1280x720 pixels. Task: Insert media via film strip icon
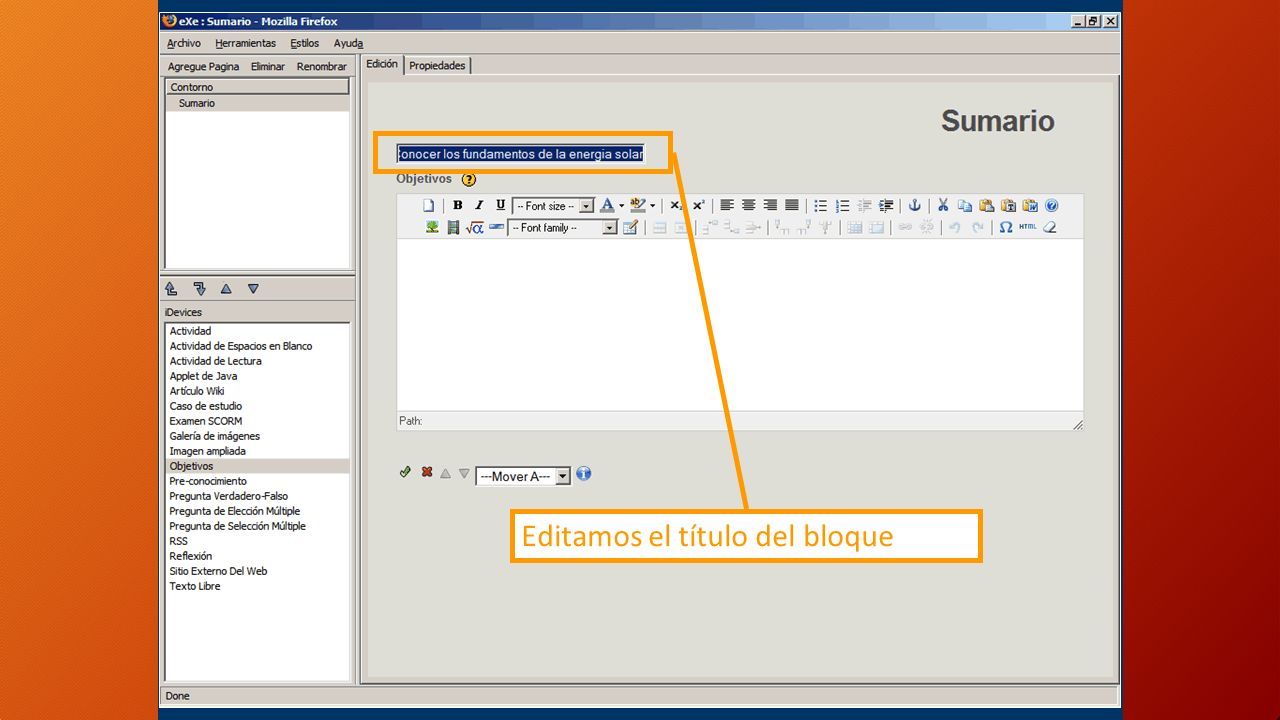pos(453,228)
